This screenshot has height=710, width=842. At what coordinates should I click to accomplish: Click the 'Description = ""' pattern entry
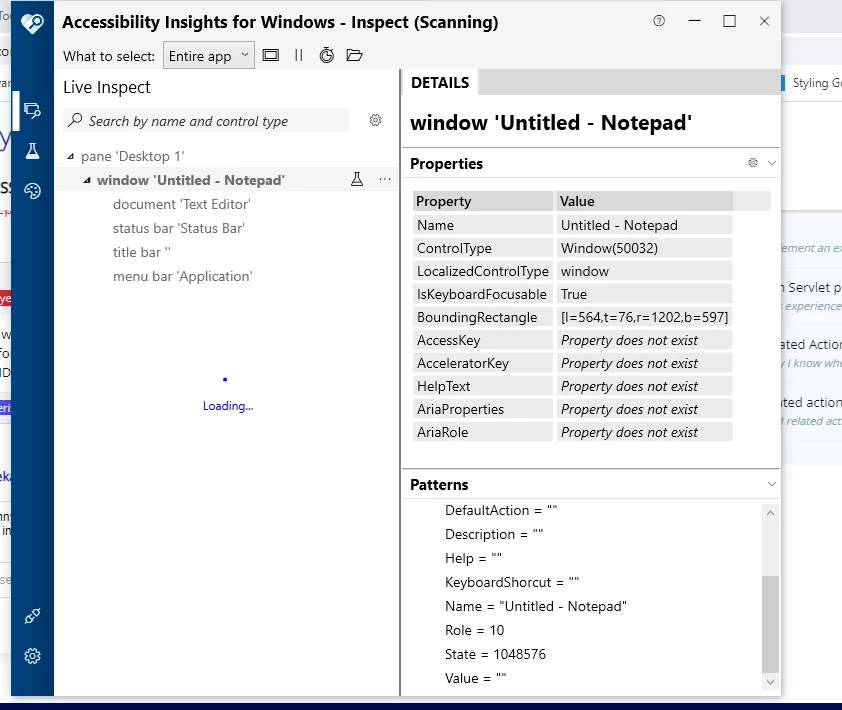(x=494, y=534)
